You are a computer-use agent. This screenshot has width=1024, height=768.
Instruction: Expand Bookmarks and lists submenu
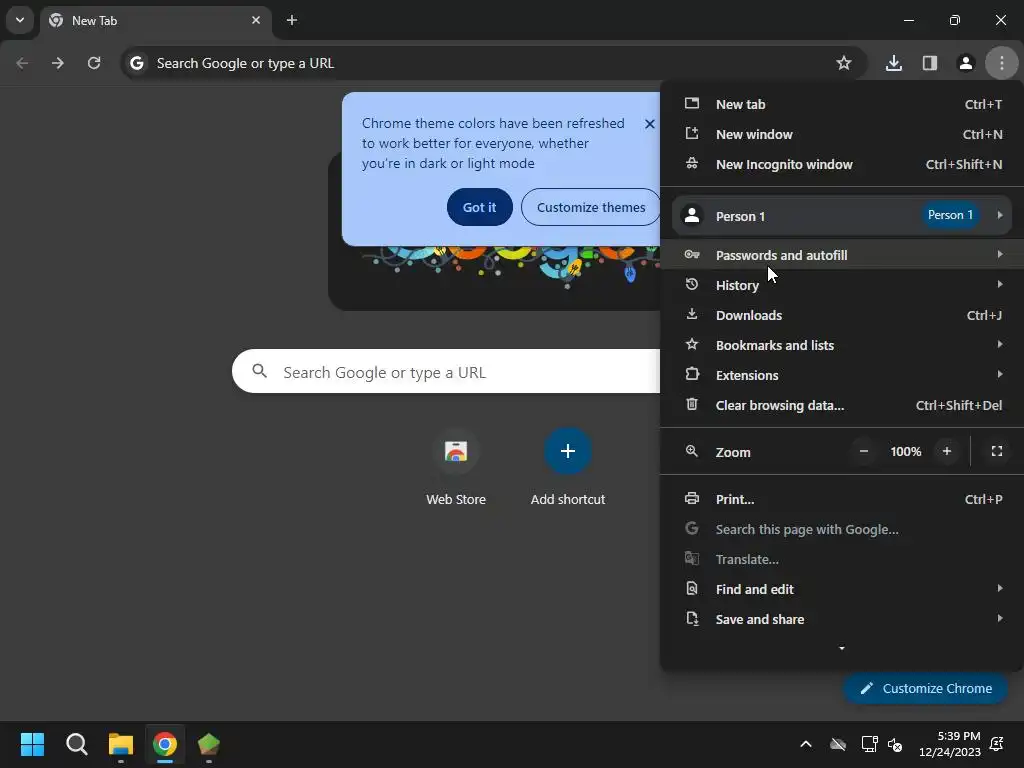click(842, 345)
